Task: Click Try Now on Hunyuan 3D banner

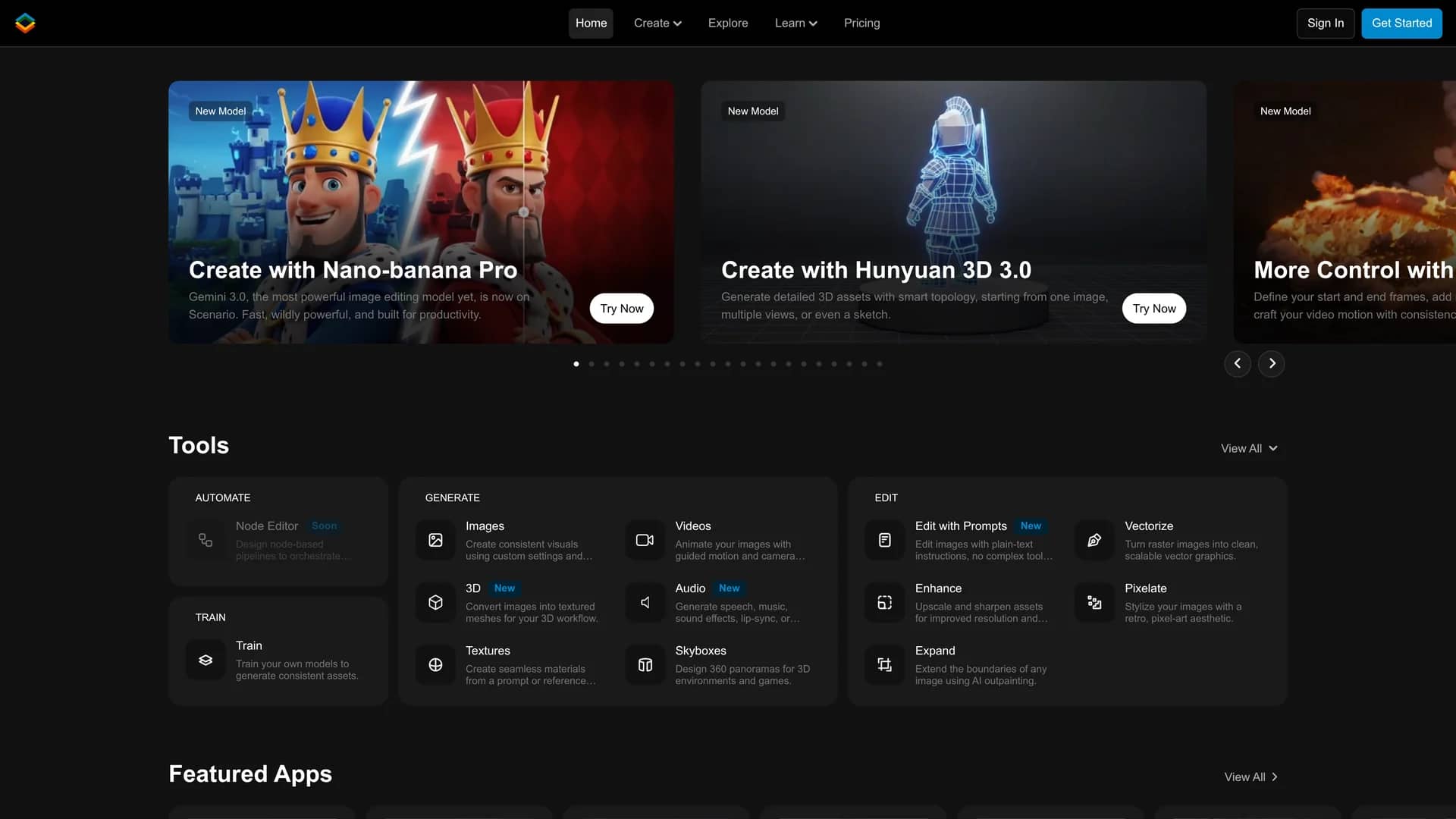Action: coord(1154,308)
